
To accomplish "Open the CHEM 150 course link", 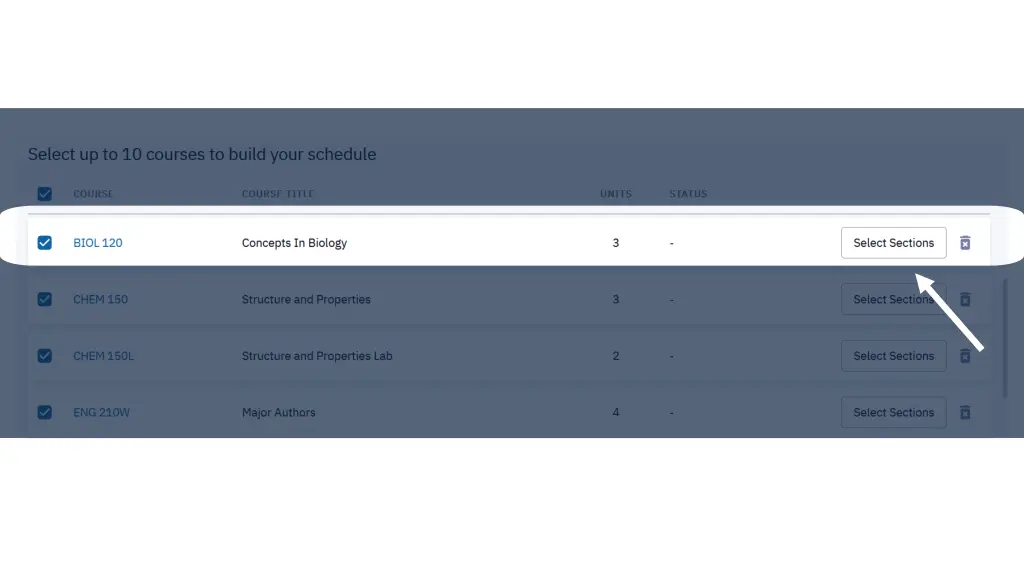I will pos(101,299).
